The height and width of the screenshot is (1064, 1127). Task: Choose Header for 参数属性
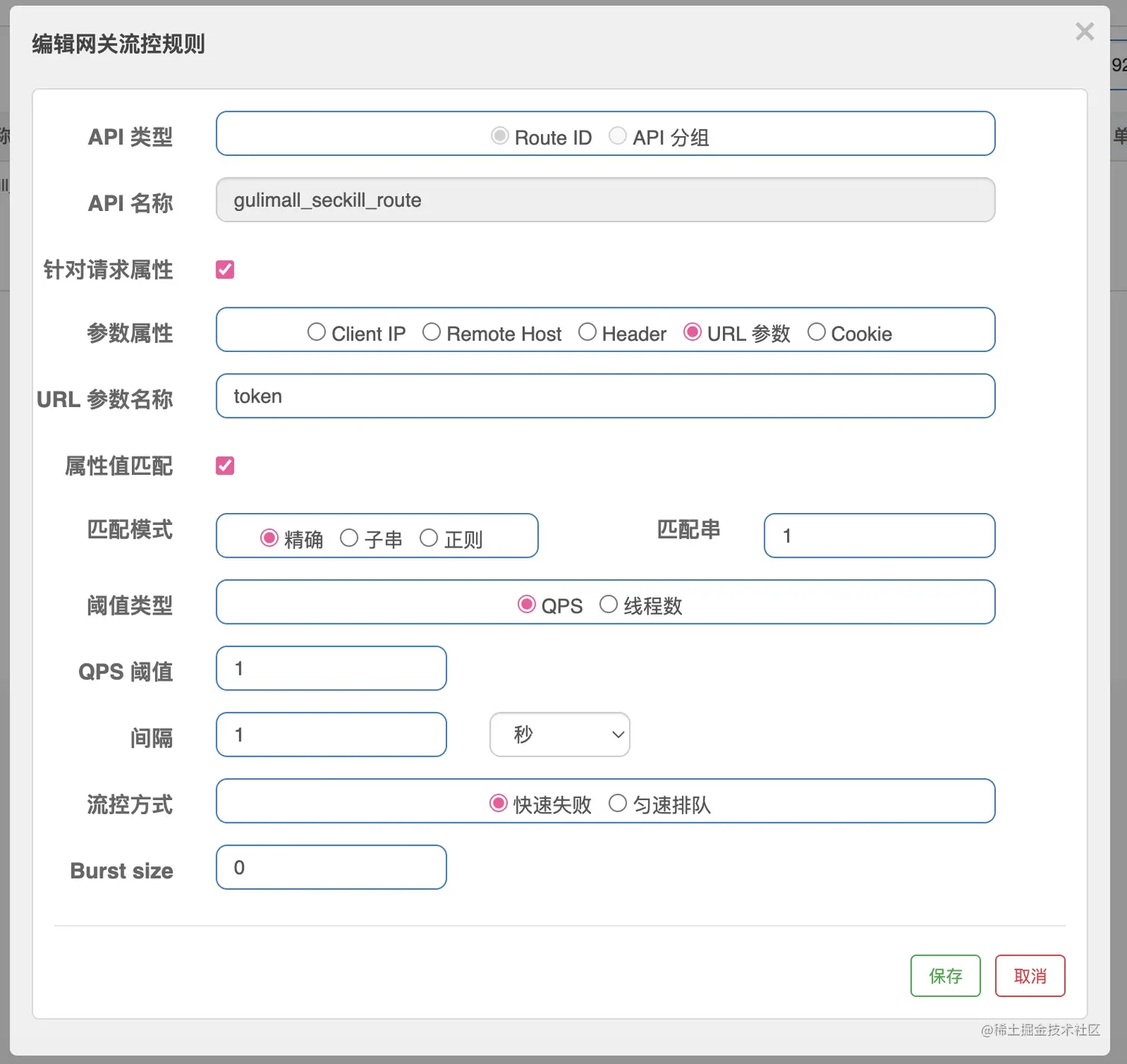[588, 332]
